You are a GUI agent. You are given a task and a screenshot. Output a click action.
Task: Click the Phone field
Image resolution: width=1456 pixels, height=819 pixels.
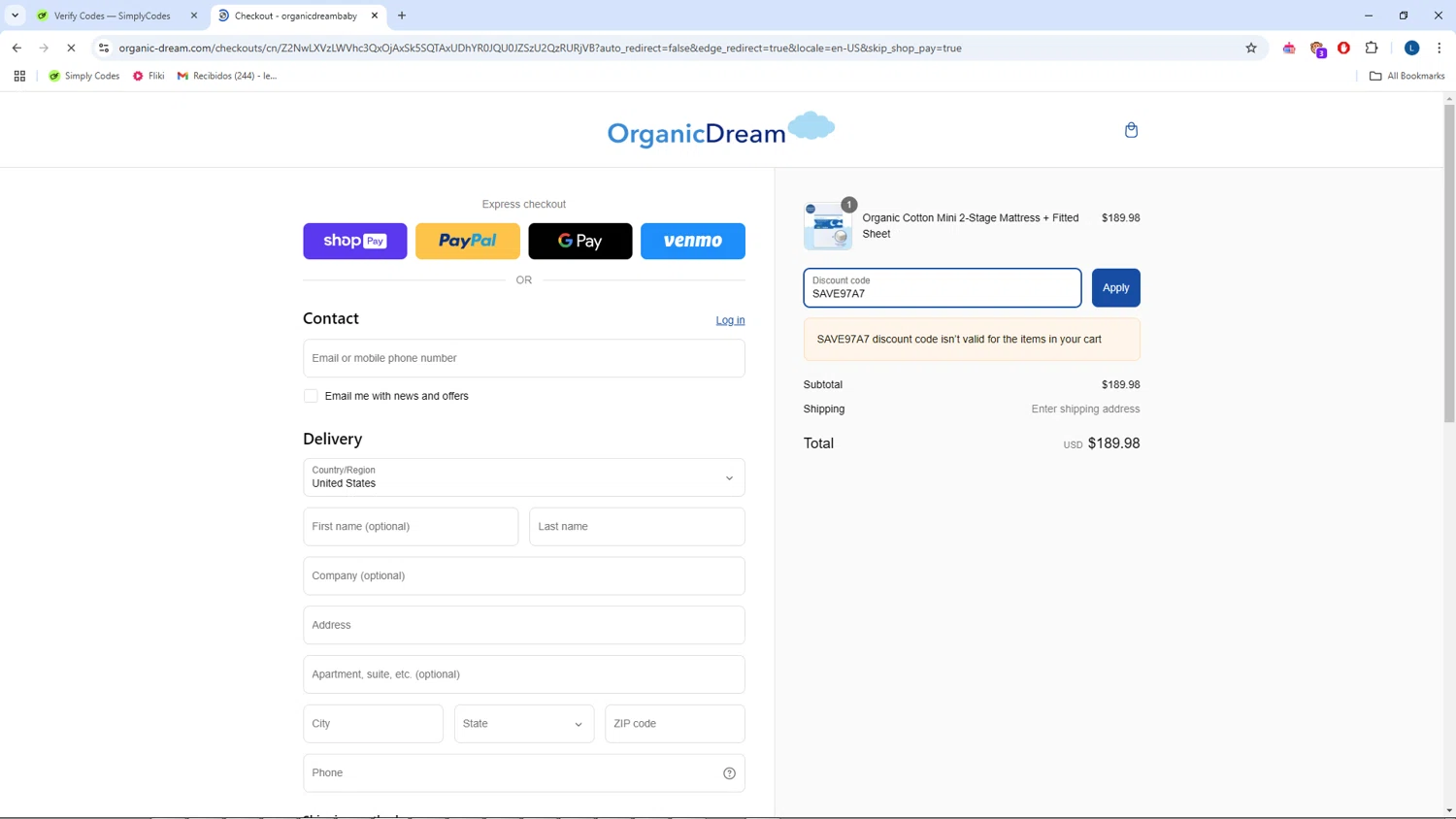524,773
